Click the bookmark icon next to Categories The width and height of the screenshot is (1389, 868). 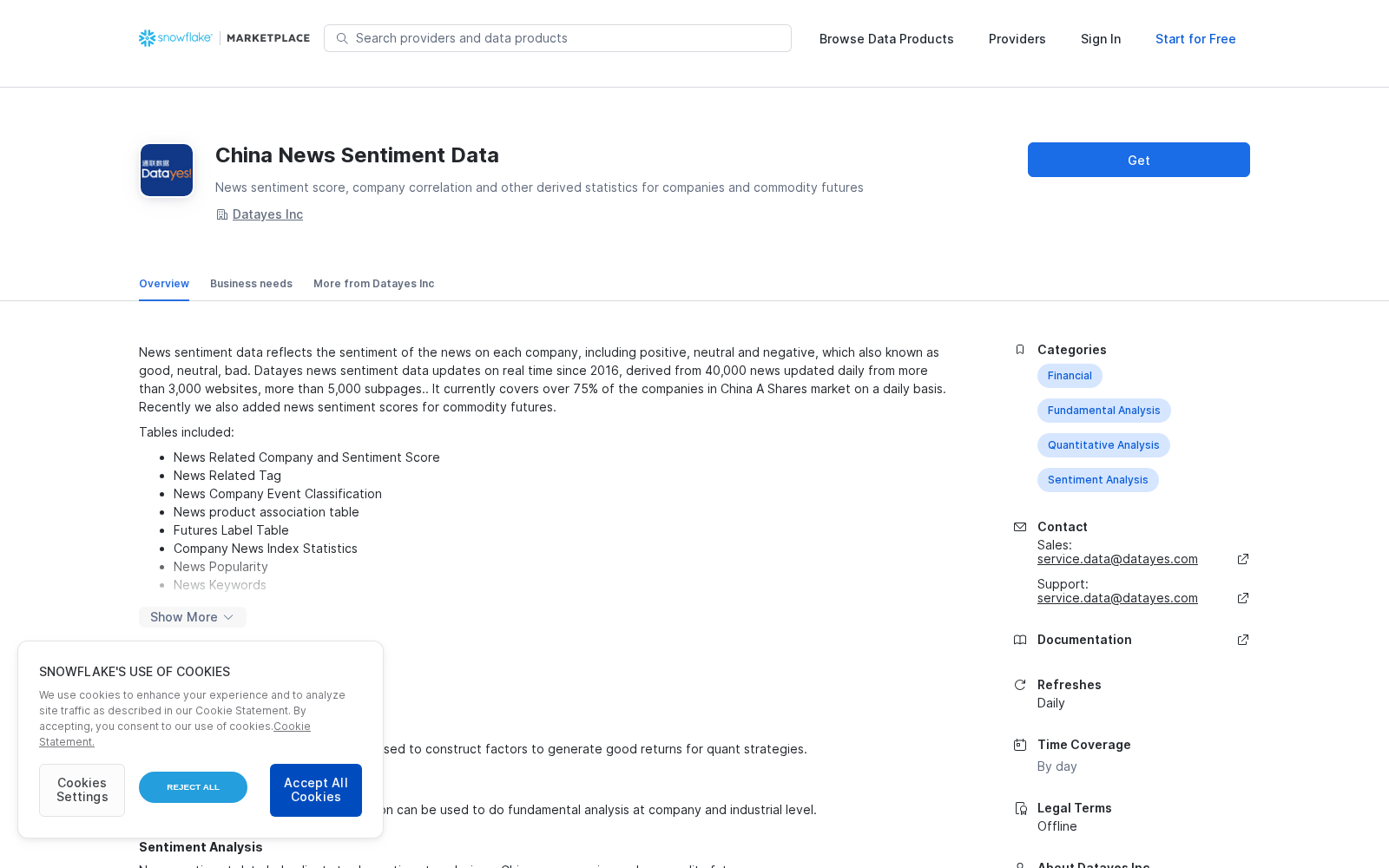click(x=1020, y=350)
